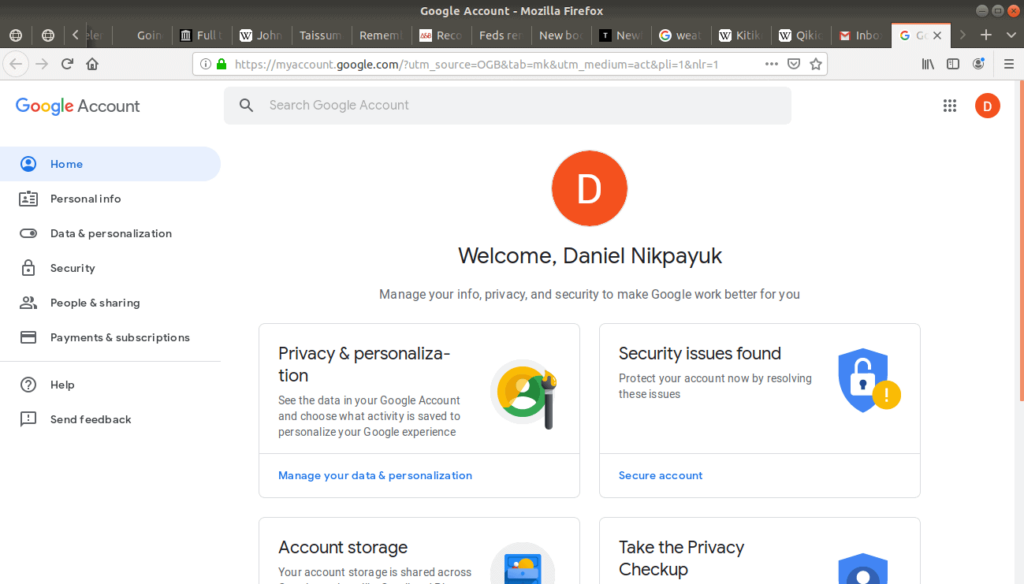Switch to the Goin tab
The width and height of the screenshot is (1024, 584).
point(142,35)
